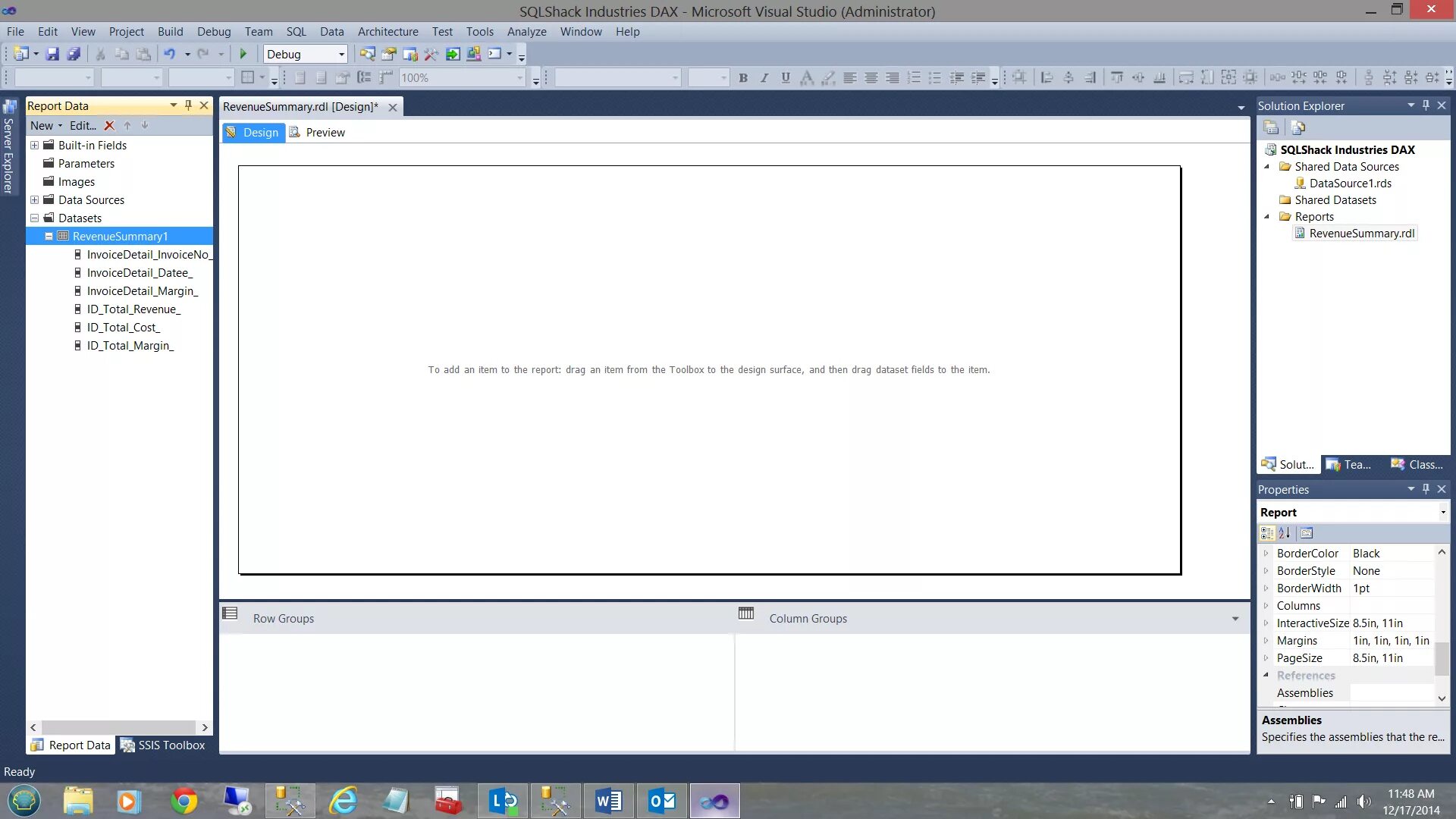This screenshot has width=1456, height=819.
Task: Click the Alphabetical sort icon in Properties
Action: tap(1285, 533)
